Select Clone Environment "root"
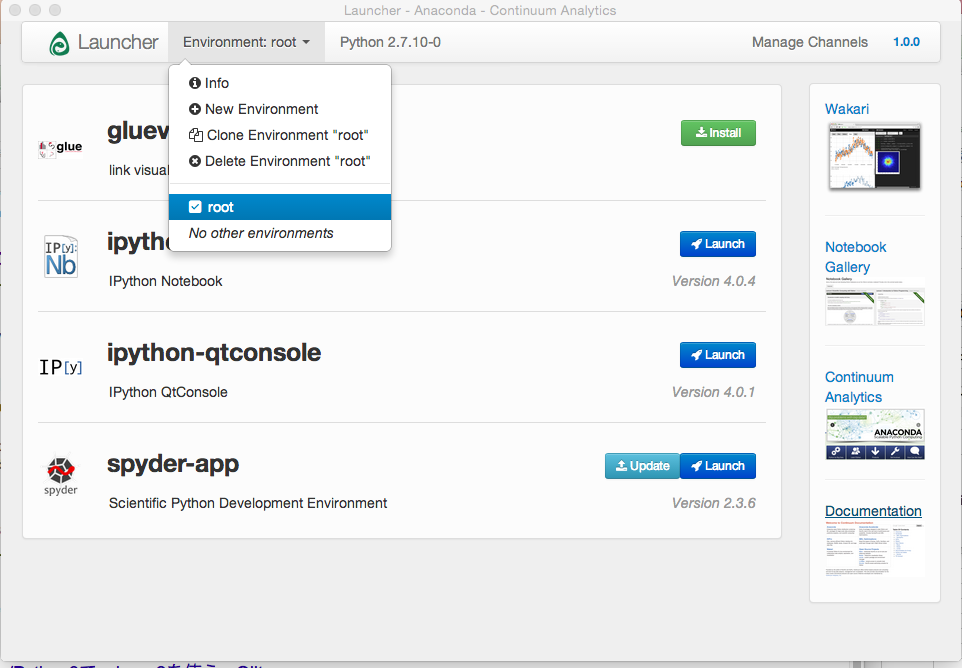Viewport: 962px width, 668px height. coord(280,135)
